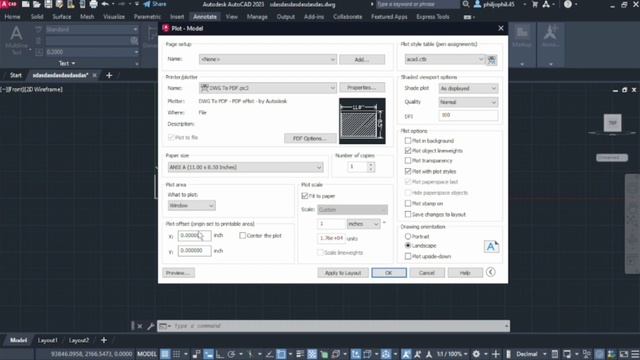Click the plus icon to add a layout
The image size is (640, 360).
(104, 340)
